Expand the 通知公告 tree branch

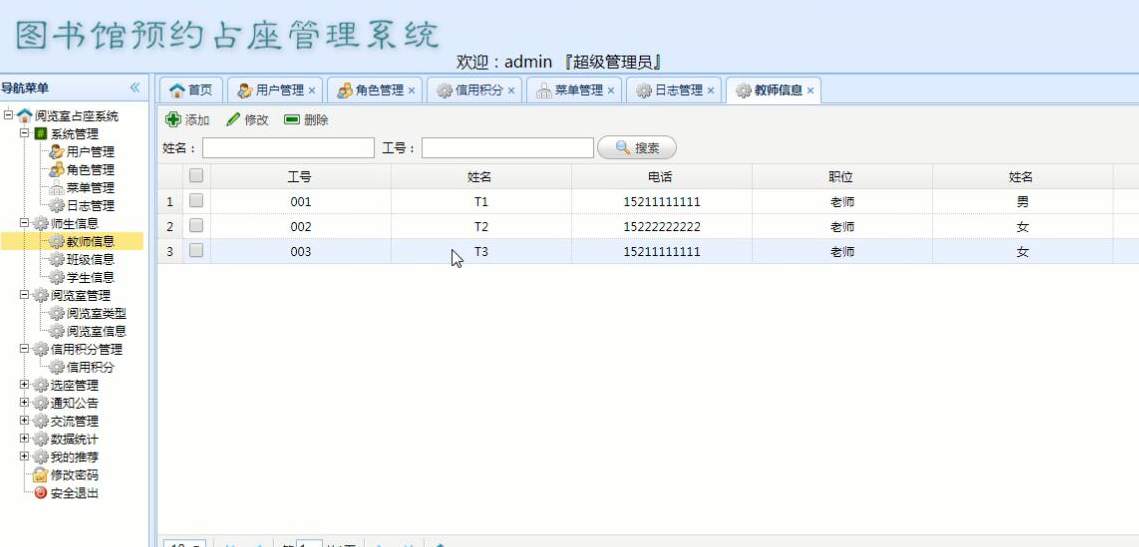pyautogui.click(x=25, y=402)
